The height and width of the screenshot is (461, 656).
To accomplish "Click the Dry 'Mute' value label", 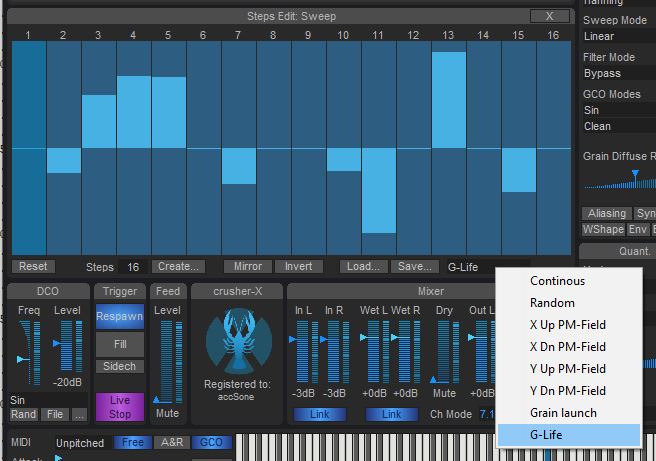I will point(444,393).
